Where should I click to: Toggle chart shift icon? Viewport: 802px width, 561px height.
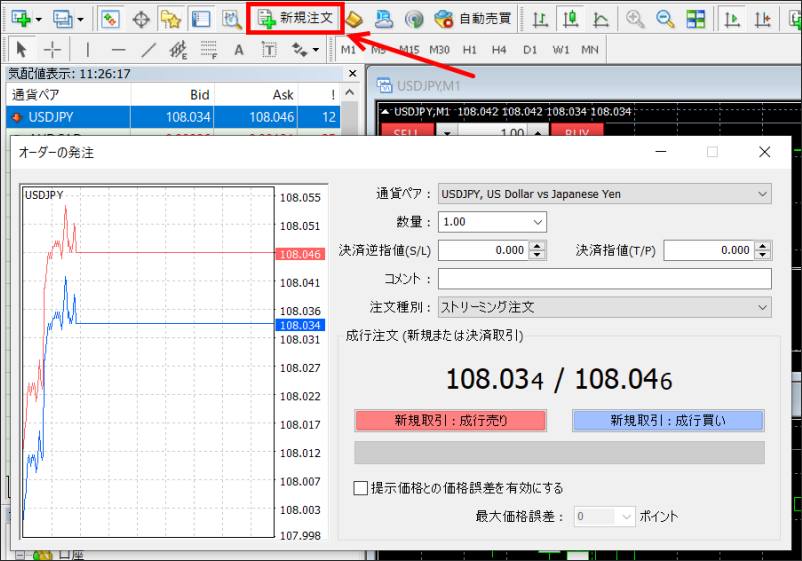[763, 19]
